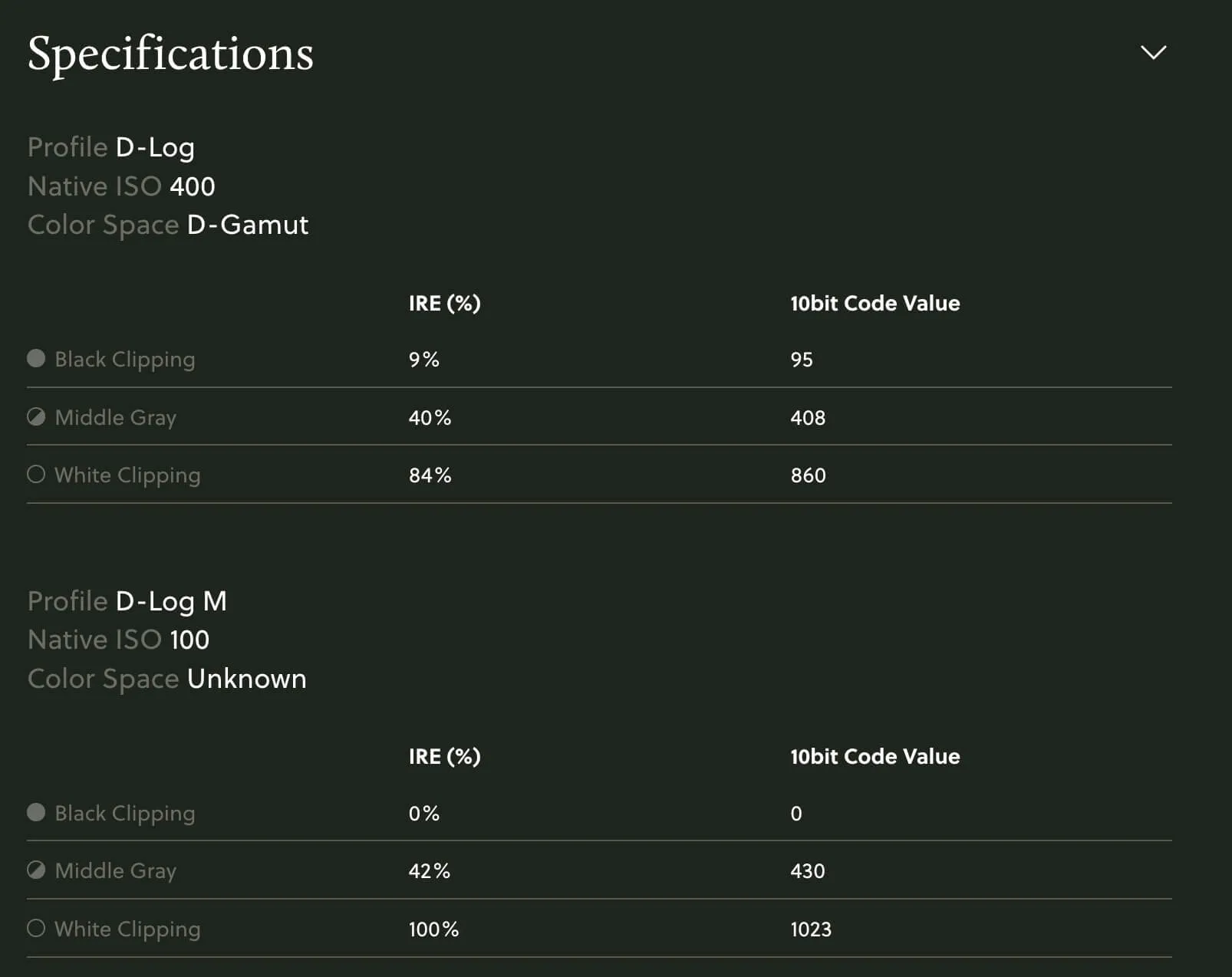The height and width of the screenshot is (977, 1232).
Task: Collapse the Specifications section chevron
Action: click(x=1152, y=52)
